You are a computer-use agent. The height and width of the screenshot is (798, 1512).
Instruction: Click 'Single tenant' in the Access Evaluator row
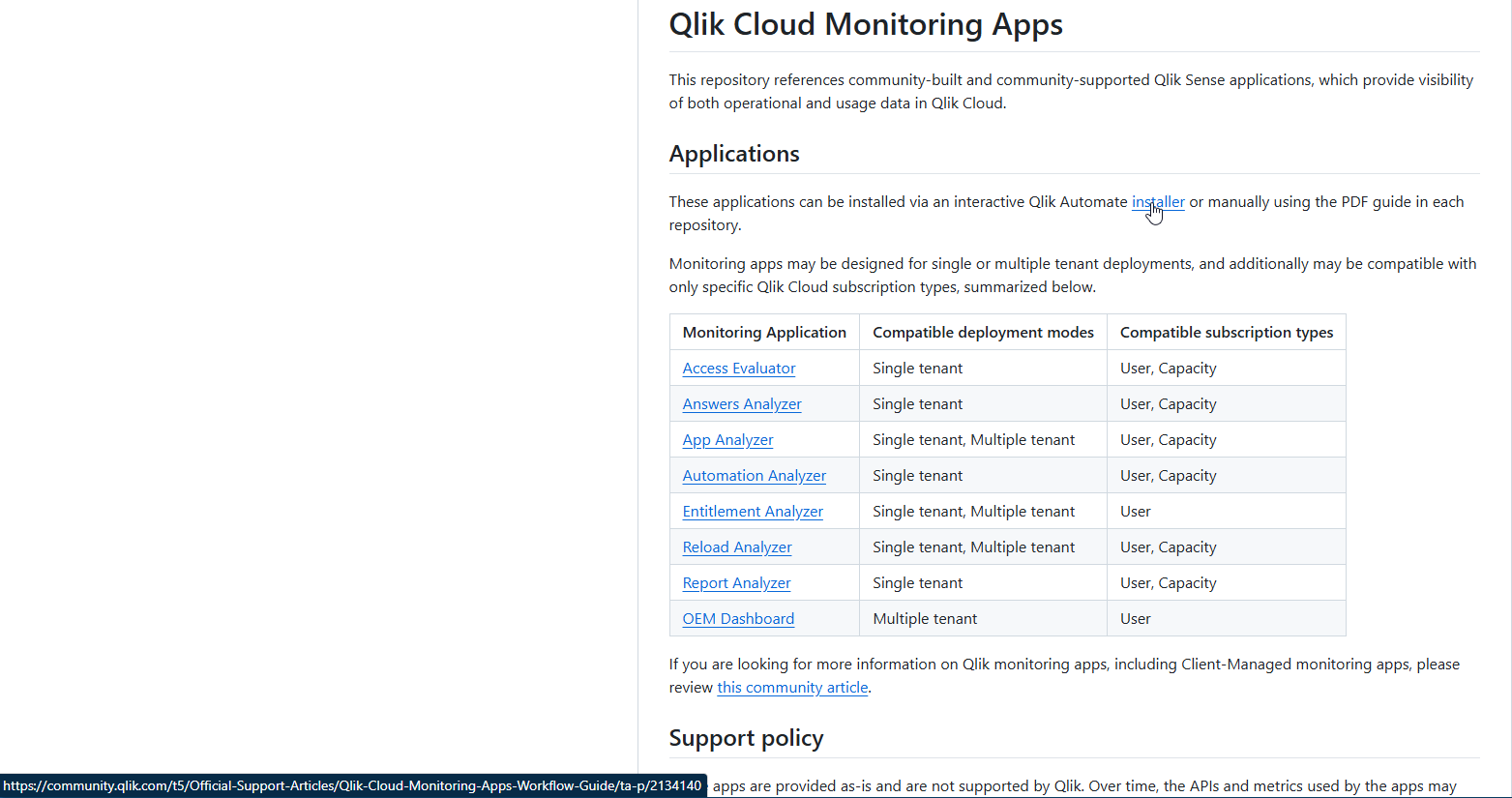click(917, 369)
